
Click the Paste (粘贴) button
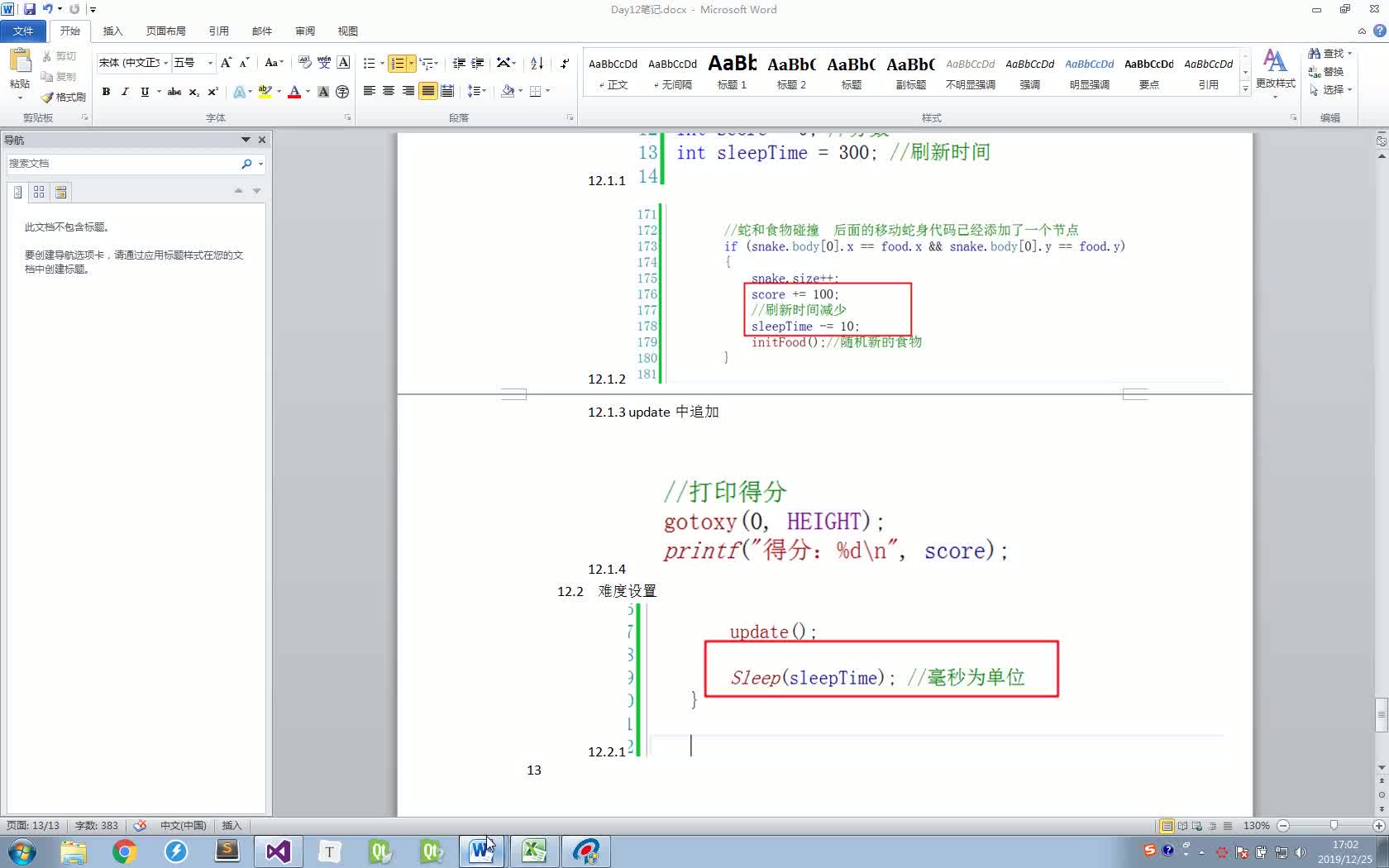click(20, 73)
